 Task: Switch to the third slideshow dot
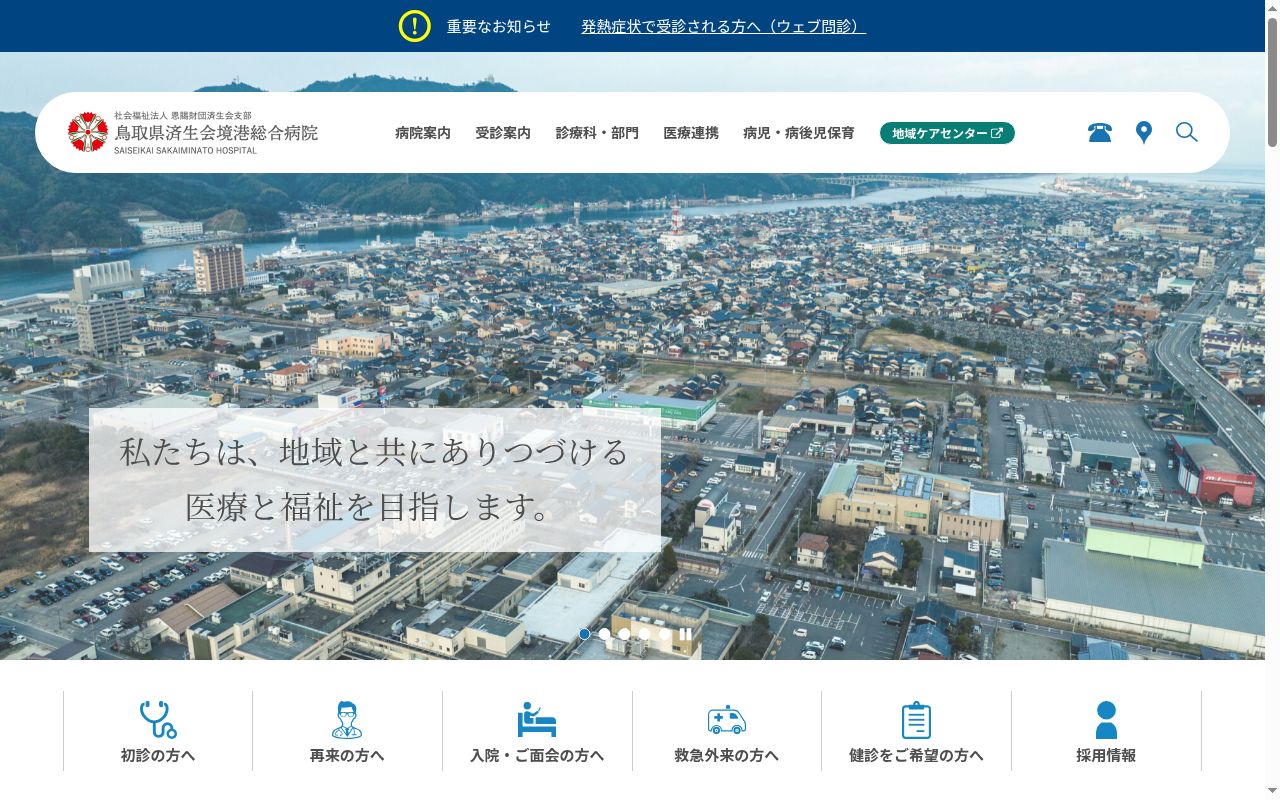pos(625,634)
